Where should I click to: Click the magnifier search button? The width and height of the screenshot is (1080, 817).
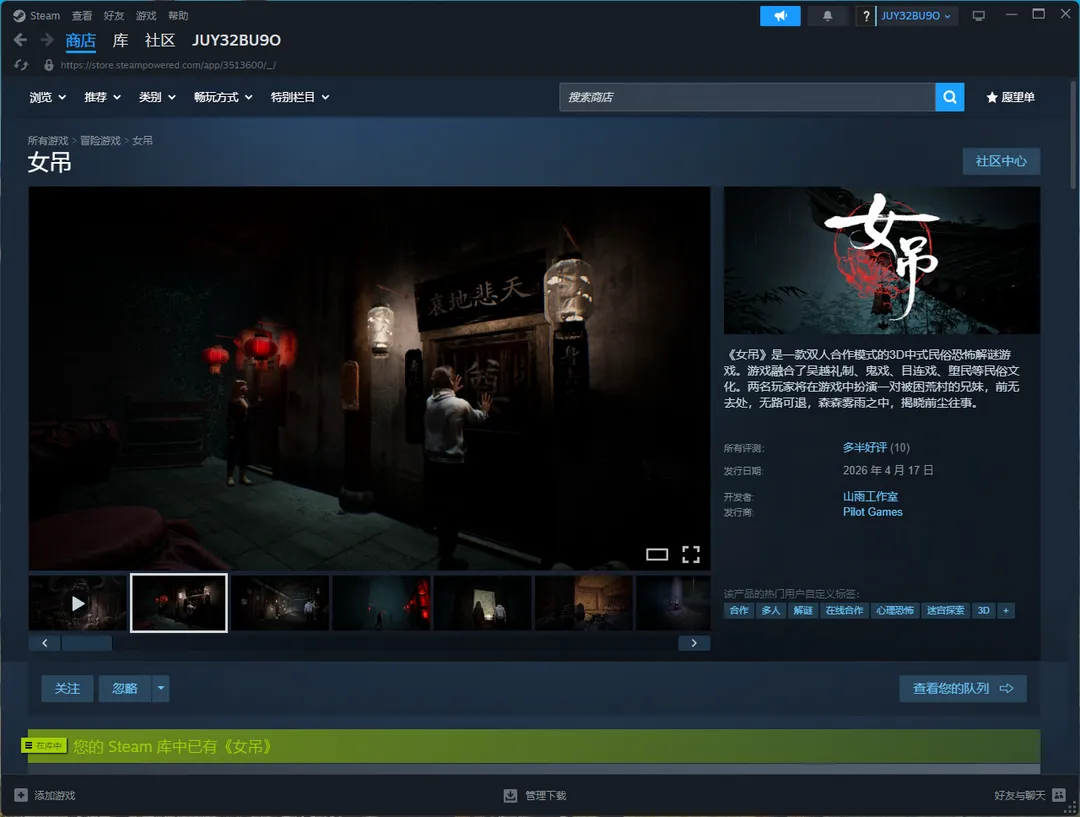pyautogui.click(x=949, y=97)
